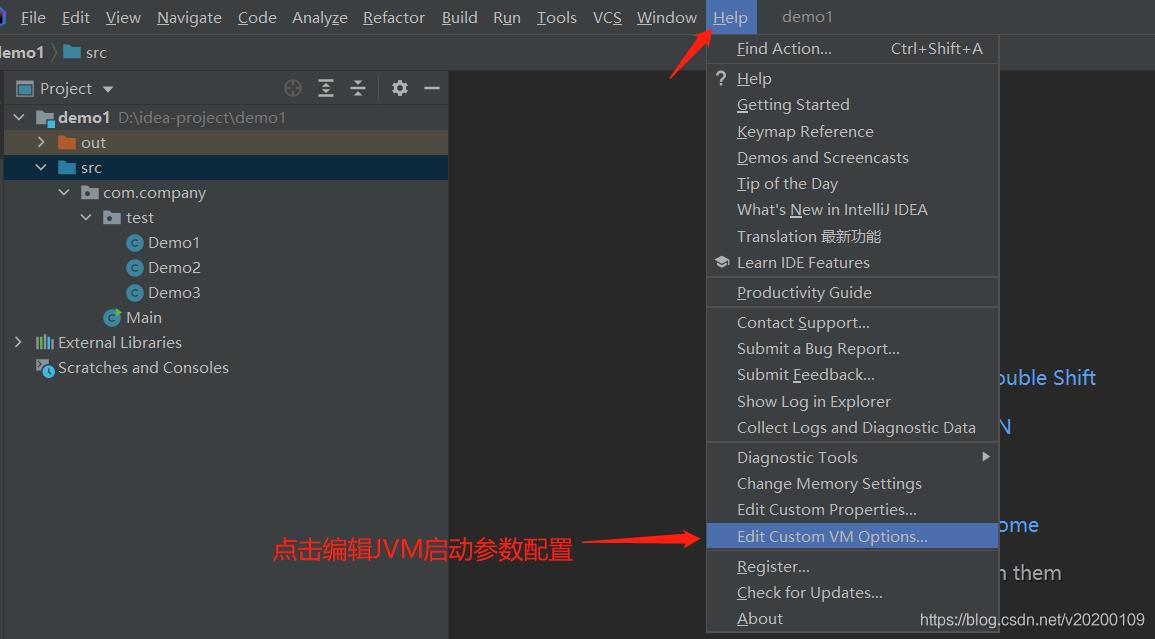Close the Help menu via menu bar
Image resolution: width=1155 pixels, height=639 pixels.
(x=730, y=17)
